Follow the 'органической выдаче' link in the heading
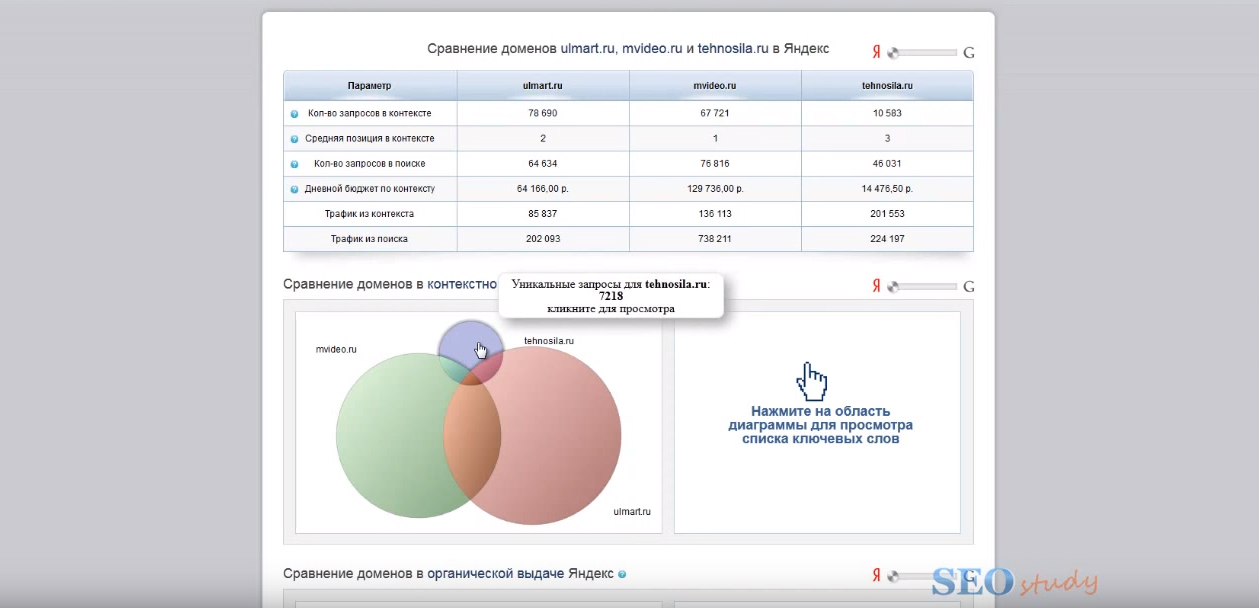The image size is (1259, 608). click(496, 574)
